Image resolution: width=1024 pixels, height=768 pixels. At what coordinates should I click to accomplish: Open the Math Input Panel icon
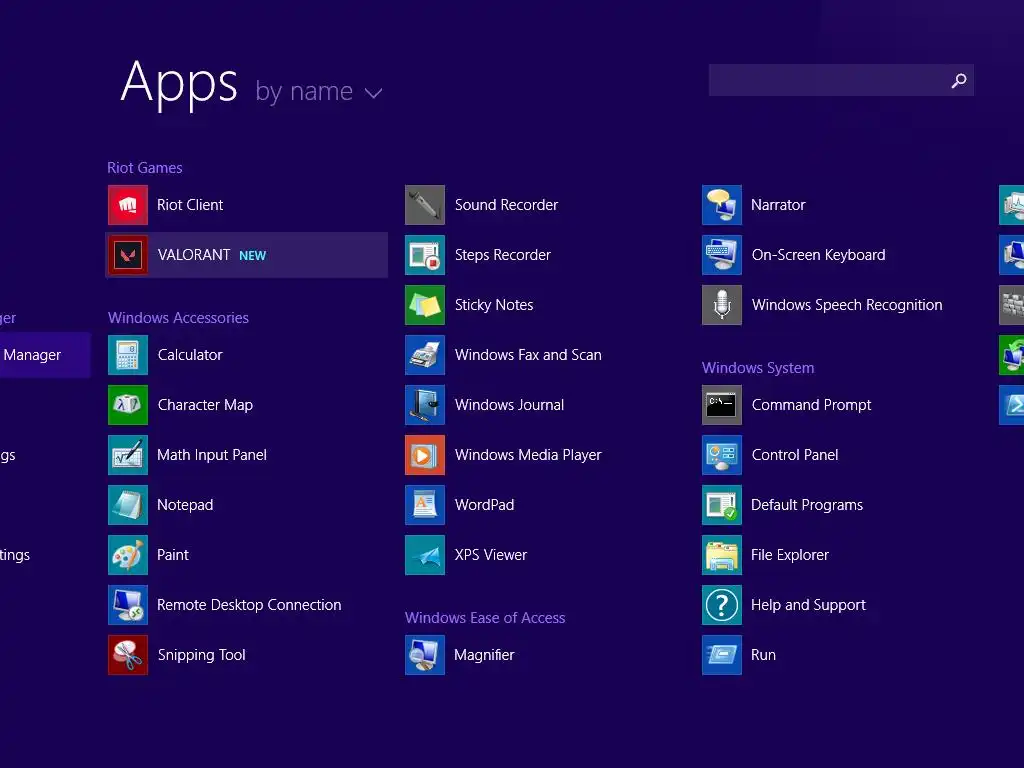128,455
